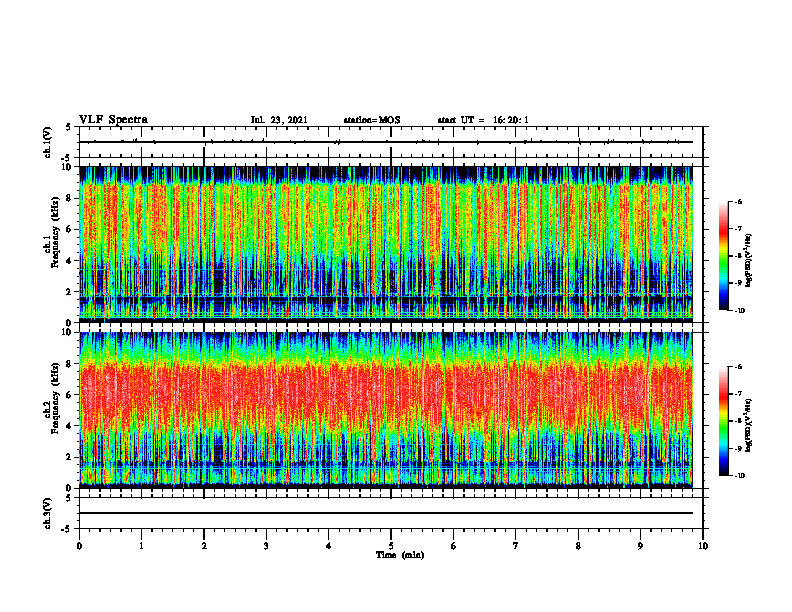Click the "8" kHz tick of ch.1 frequency axis
Image resolution: width=792 pixels, height=612 pixels.
[x=70, y=198]
